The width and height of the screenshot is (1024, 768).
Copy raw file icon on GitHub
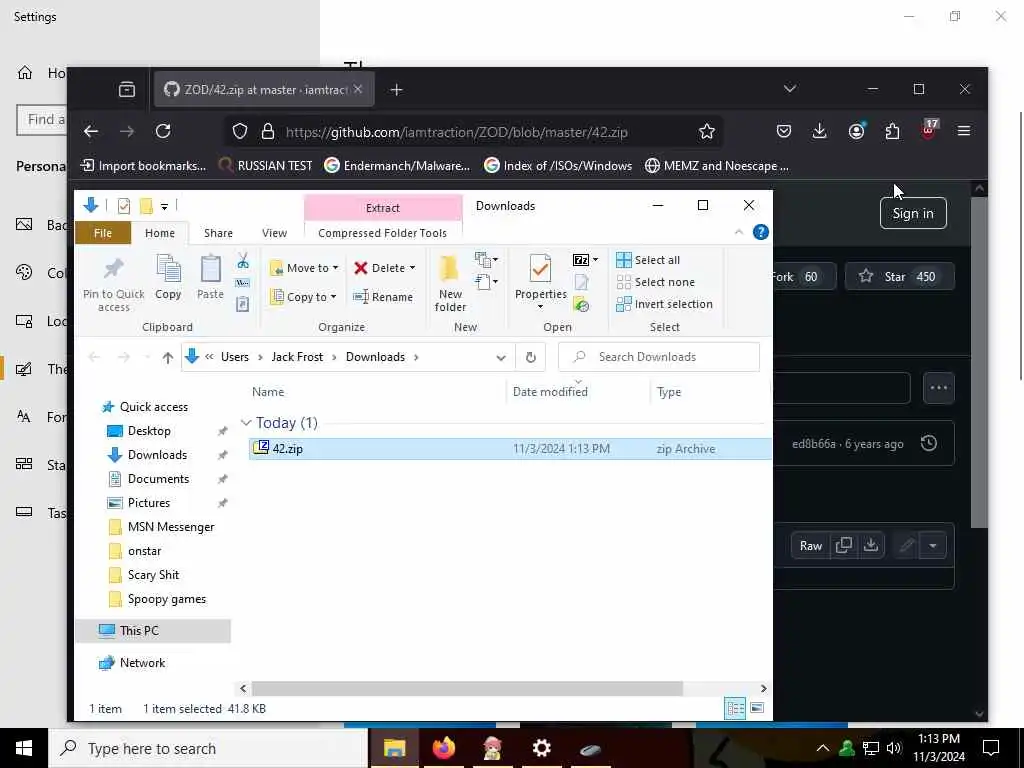click(x=844, y=545)
